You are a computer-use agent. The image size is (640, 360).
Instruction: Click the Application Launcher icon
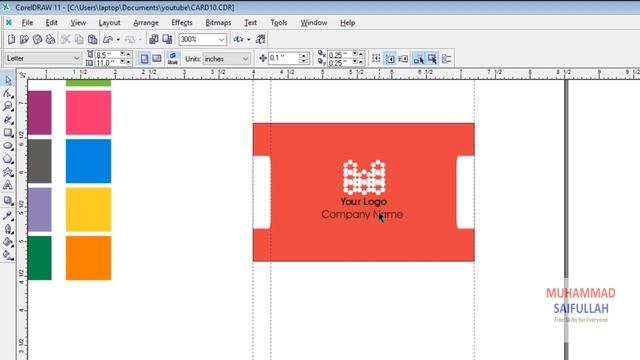click(x=238, y=39)
